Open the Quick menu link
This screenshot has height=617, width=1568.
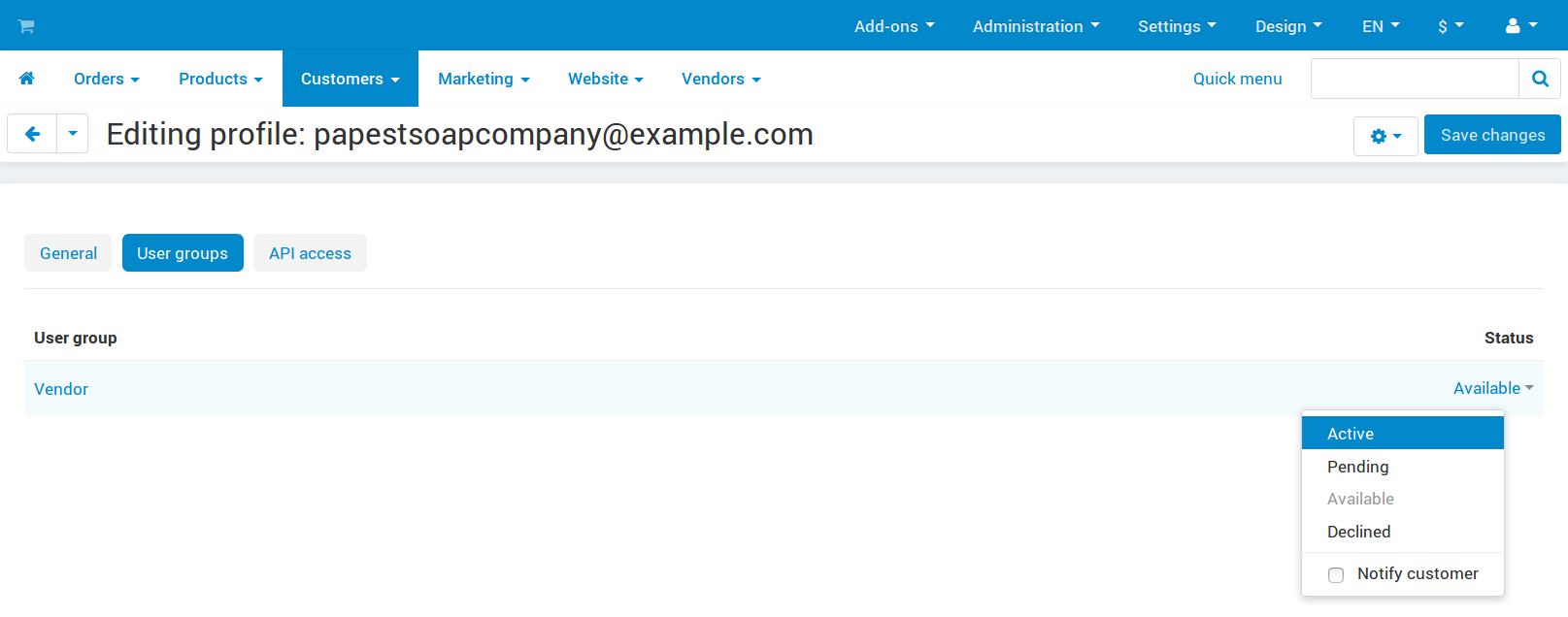tap(1237, 79)
